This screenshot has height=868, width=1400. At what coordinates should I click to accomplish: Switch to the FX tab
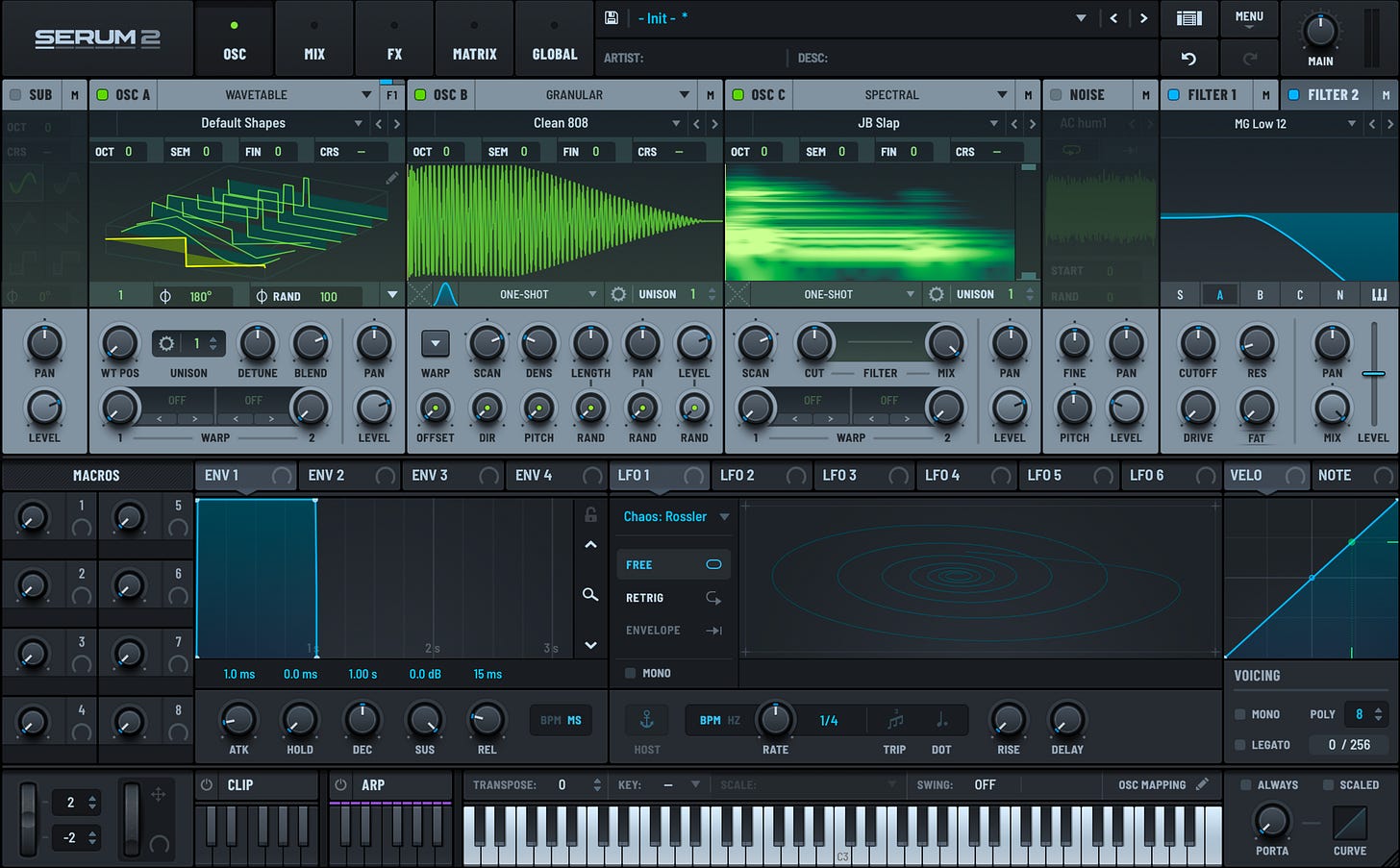point(393,38)
